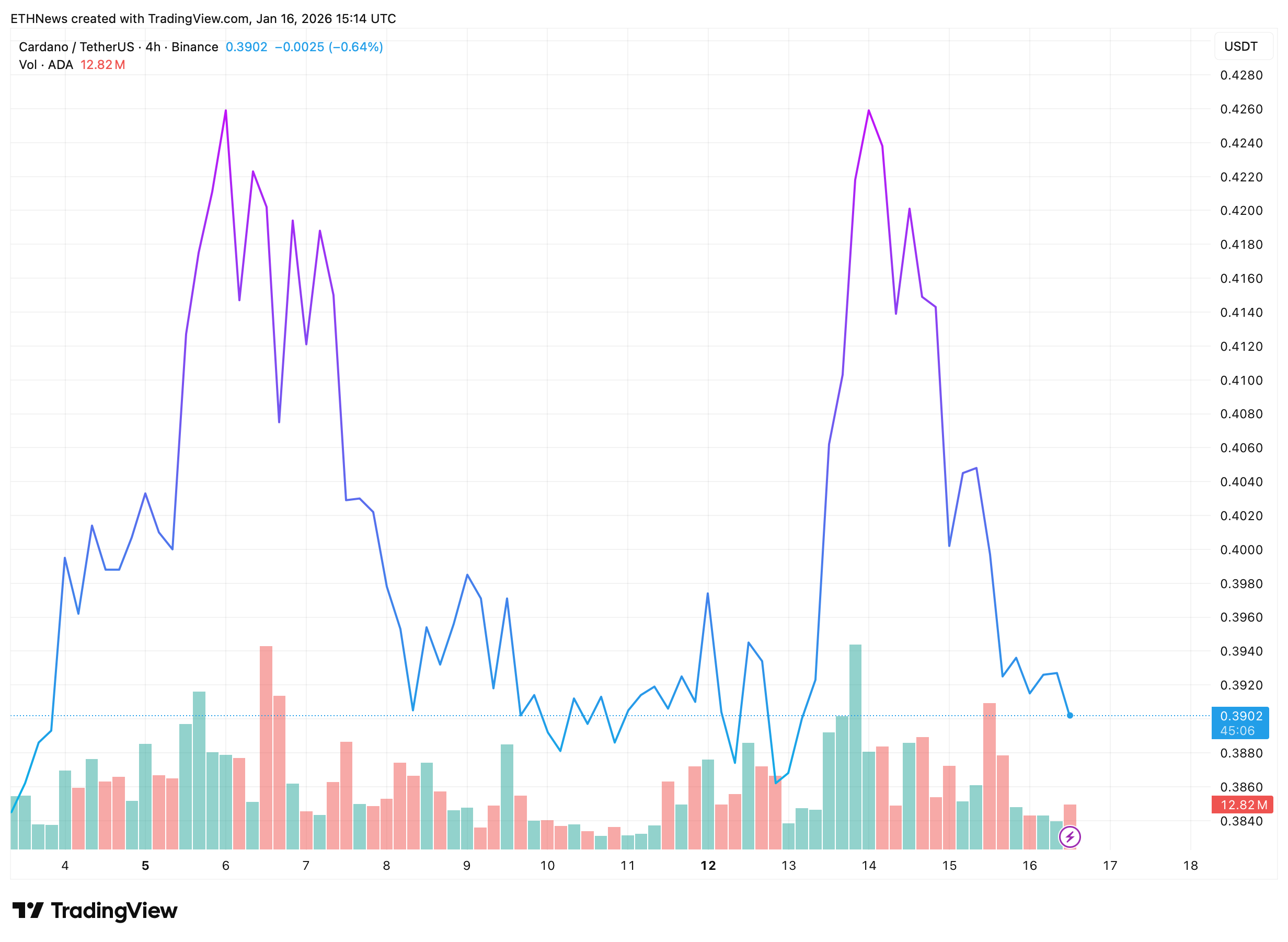Click the ETHNews TradingView.com attribution text
This screenshot has height=942, width=1288.
[x=203, y=18]
